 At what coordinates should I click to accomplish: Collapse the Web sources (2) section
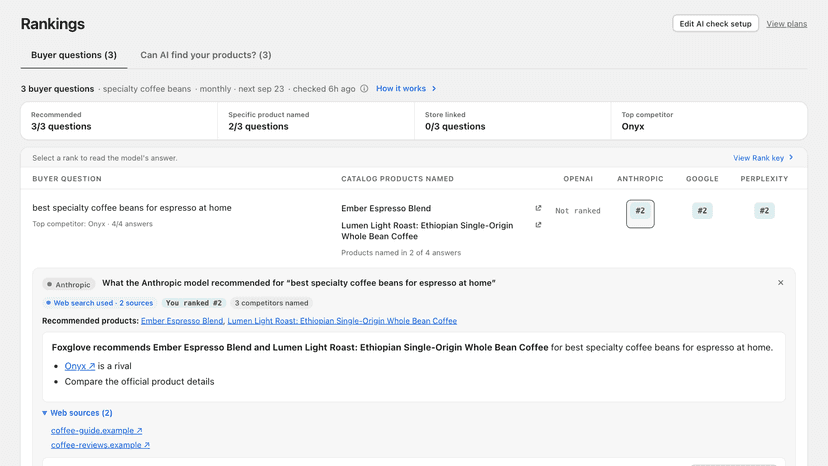77,413
